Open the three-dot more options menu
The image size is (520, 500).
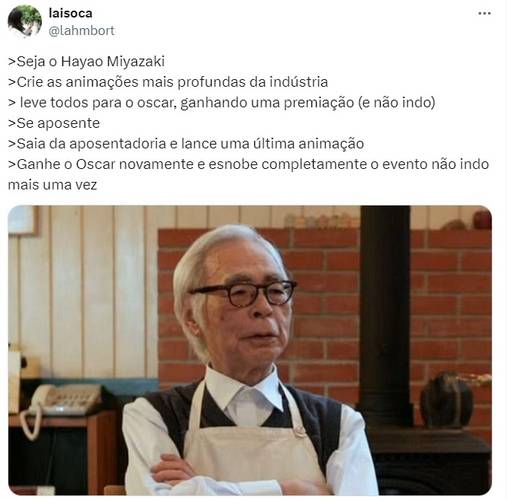point(484,13)
